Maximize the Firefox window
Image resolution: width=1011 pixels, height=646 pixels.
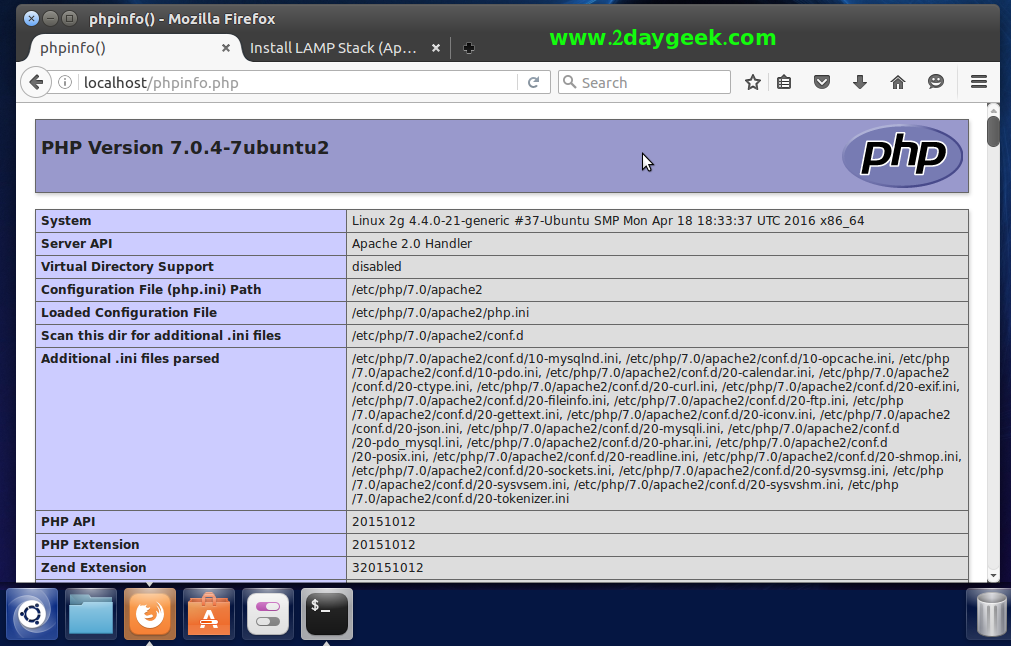click(70, 19)
